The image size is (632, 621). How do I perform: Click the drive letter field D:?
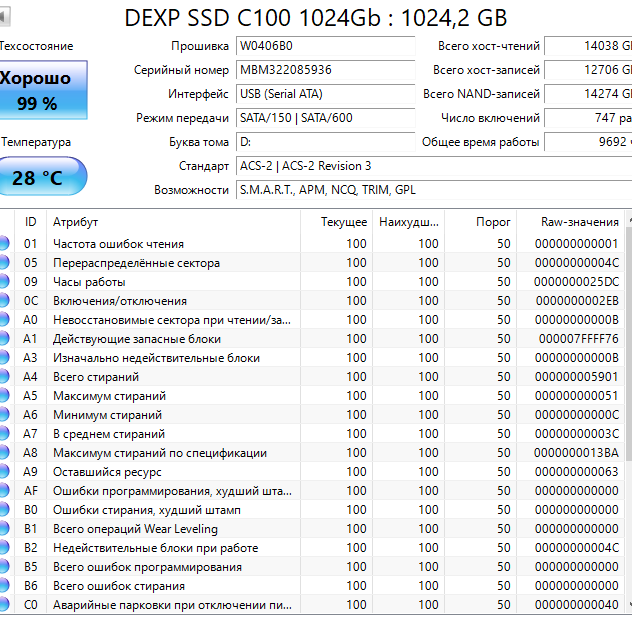point(325,142)
